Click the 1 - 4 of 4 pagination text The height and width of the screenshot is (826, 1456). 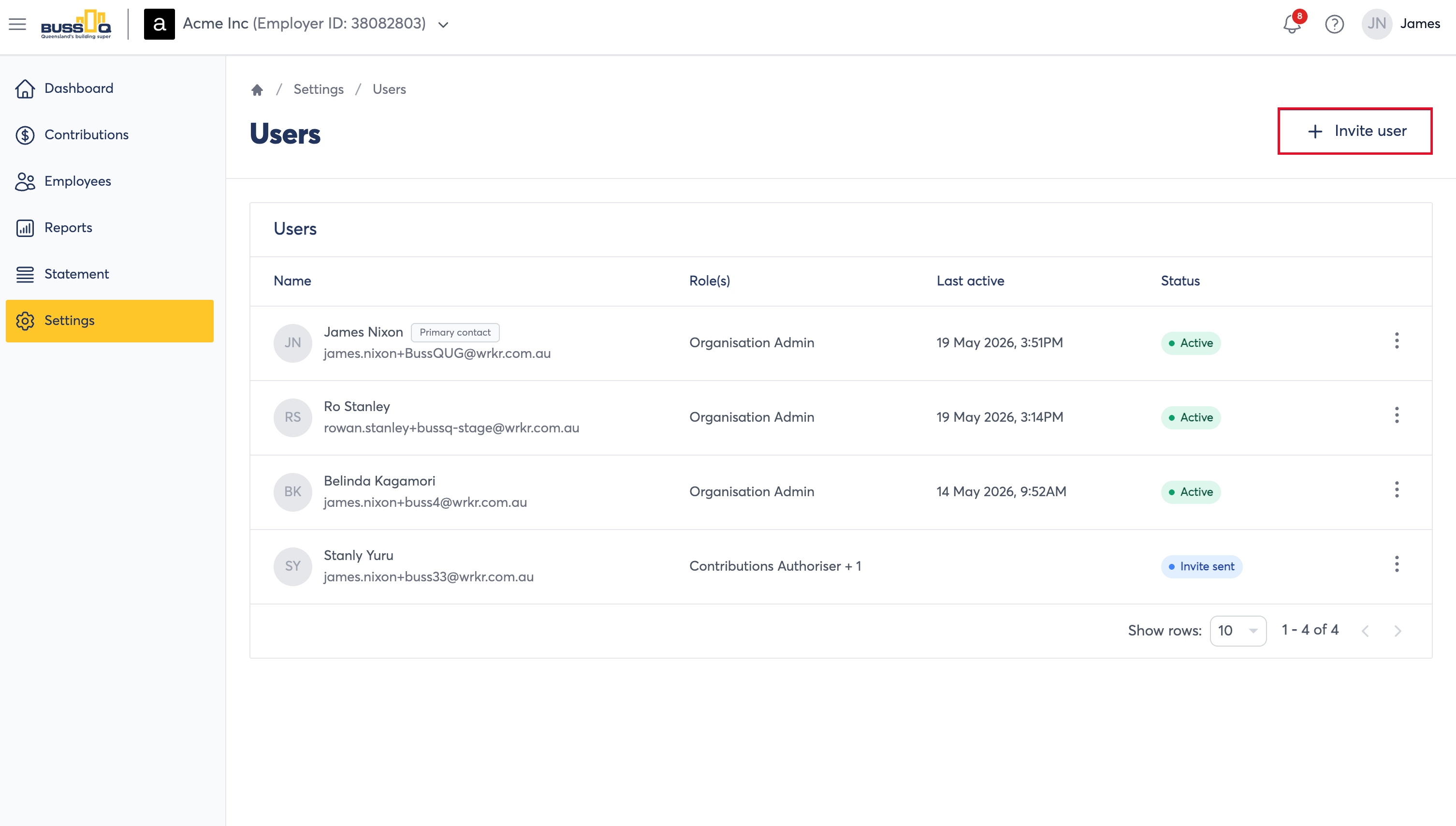(x=1310, y=630)
